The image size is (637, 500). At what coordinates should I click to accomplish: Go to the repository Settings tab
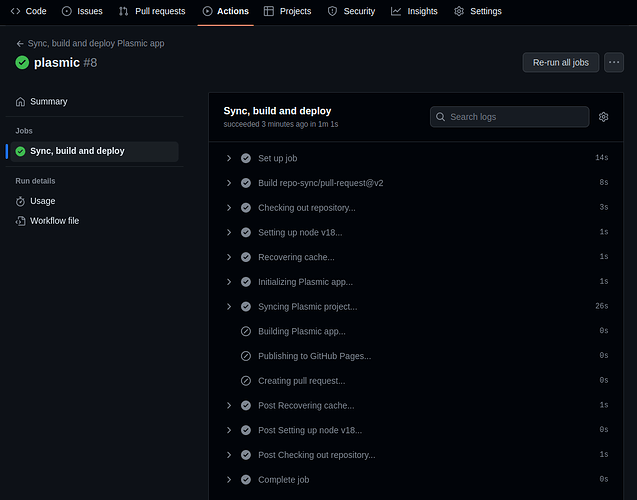point(477,11)
